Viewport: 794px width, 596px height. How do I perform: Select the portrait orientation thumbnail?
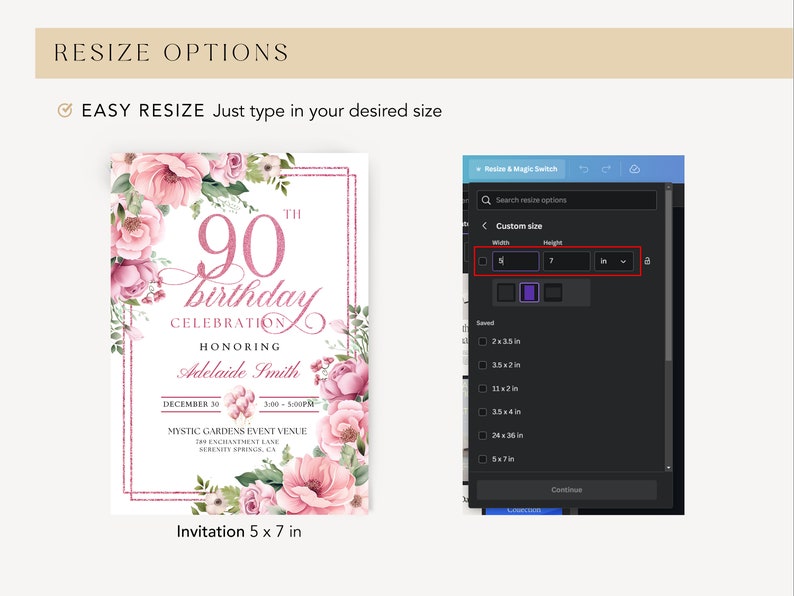pos(529,293)
